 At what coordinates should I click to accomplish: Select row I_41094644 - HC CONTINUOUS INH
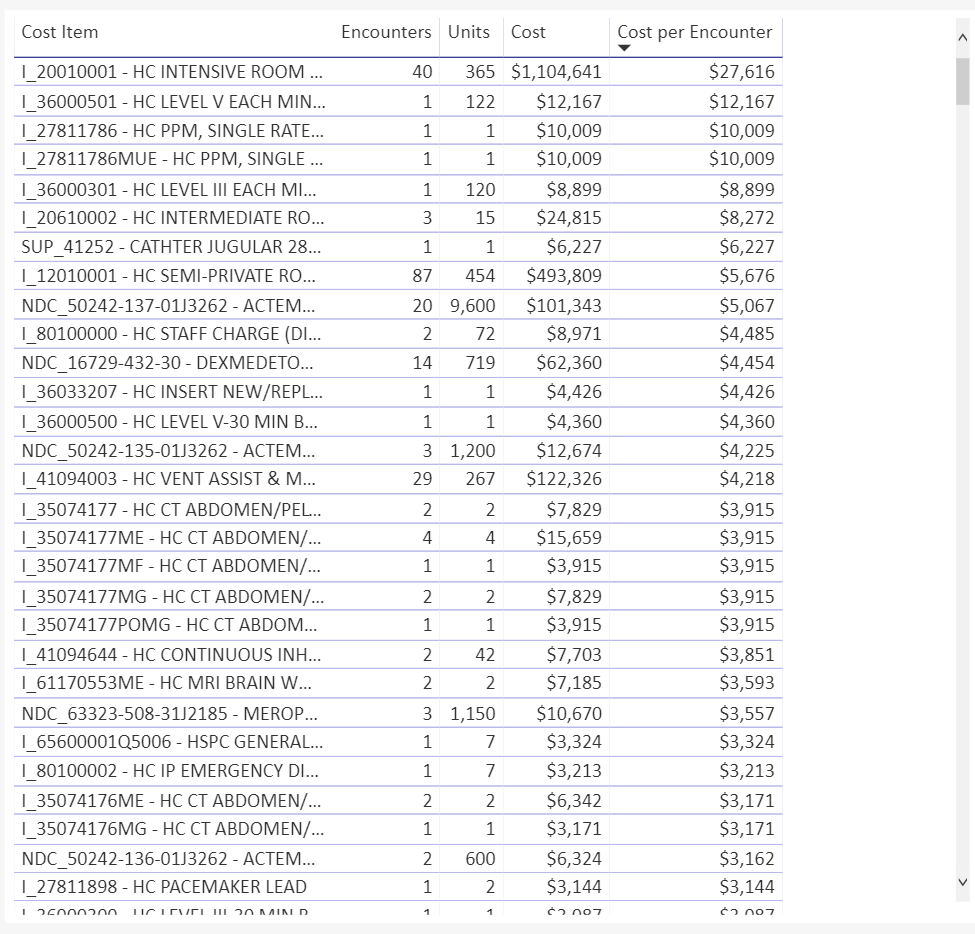click(x=398, y=654)
